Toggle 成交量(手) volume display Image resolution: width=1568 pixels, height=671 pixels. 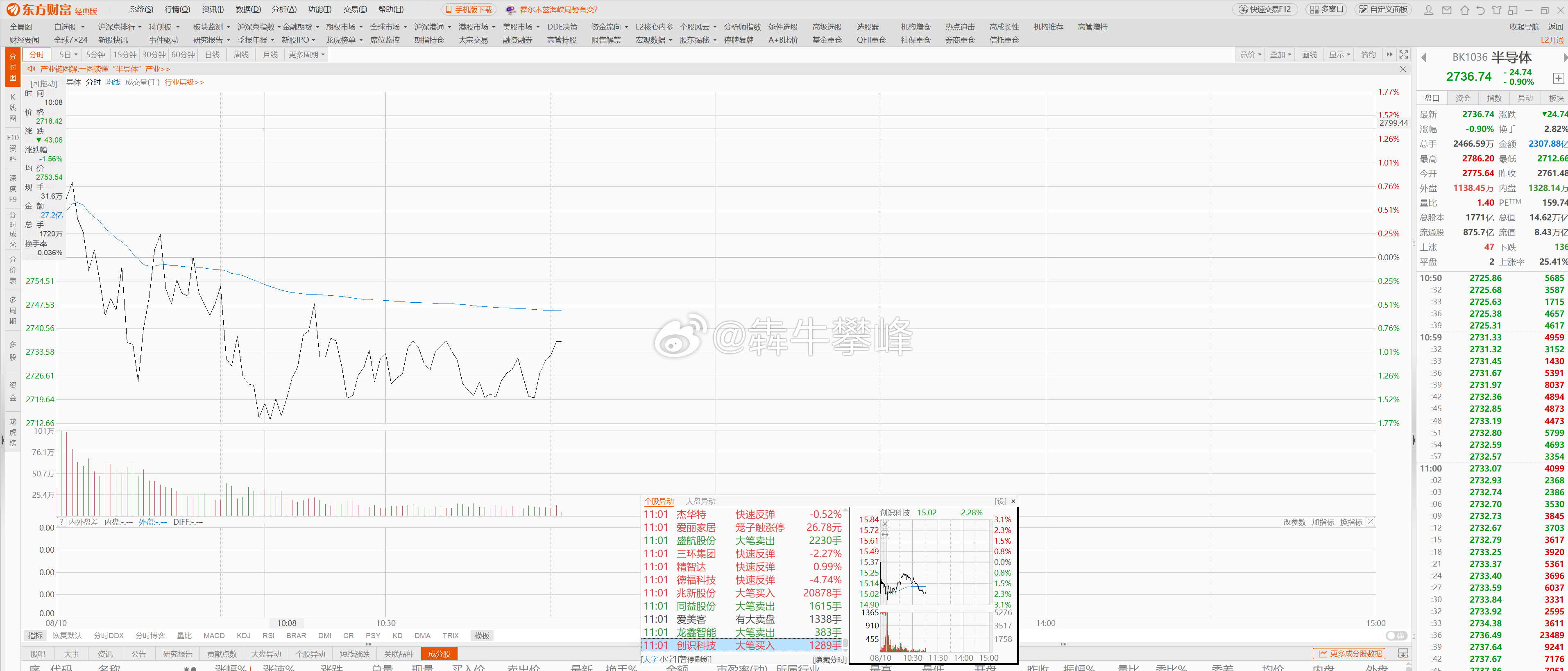[143, 82]
